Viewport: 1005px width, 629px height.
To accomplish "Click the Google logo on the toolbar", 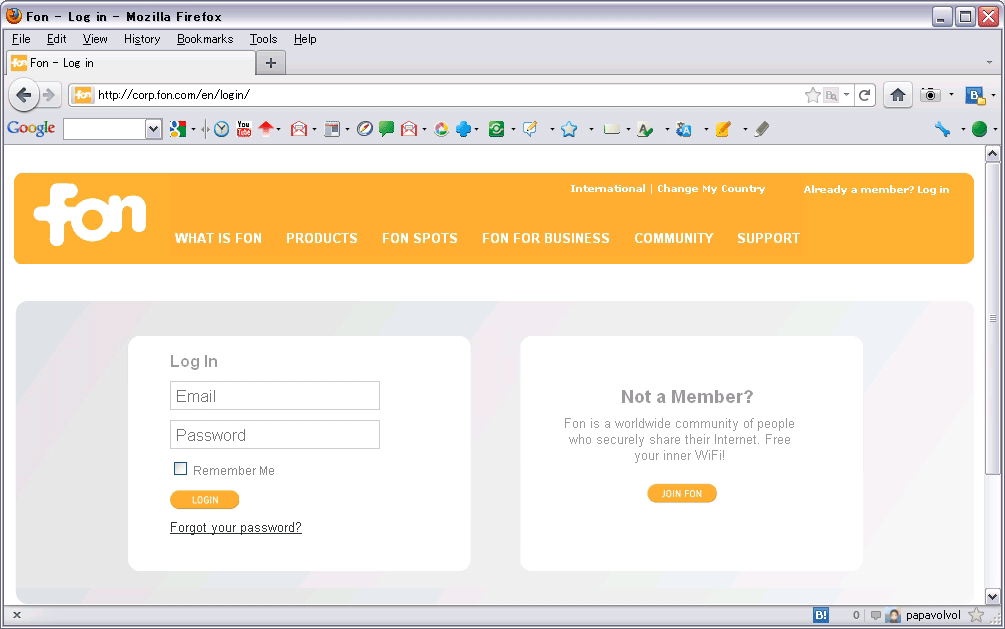I will (x=31, y=128).
